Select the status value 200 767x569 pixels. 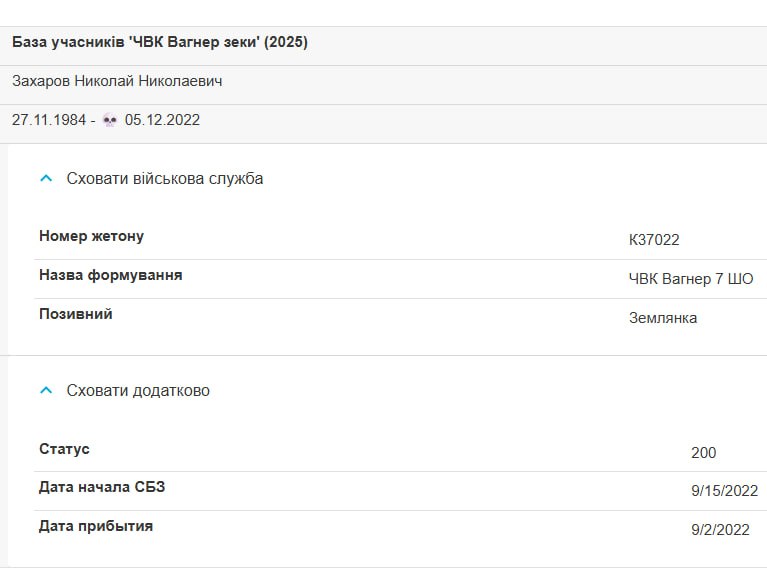pyautogui.click(x=703, y=453)
